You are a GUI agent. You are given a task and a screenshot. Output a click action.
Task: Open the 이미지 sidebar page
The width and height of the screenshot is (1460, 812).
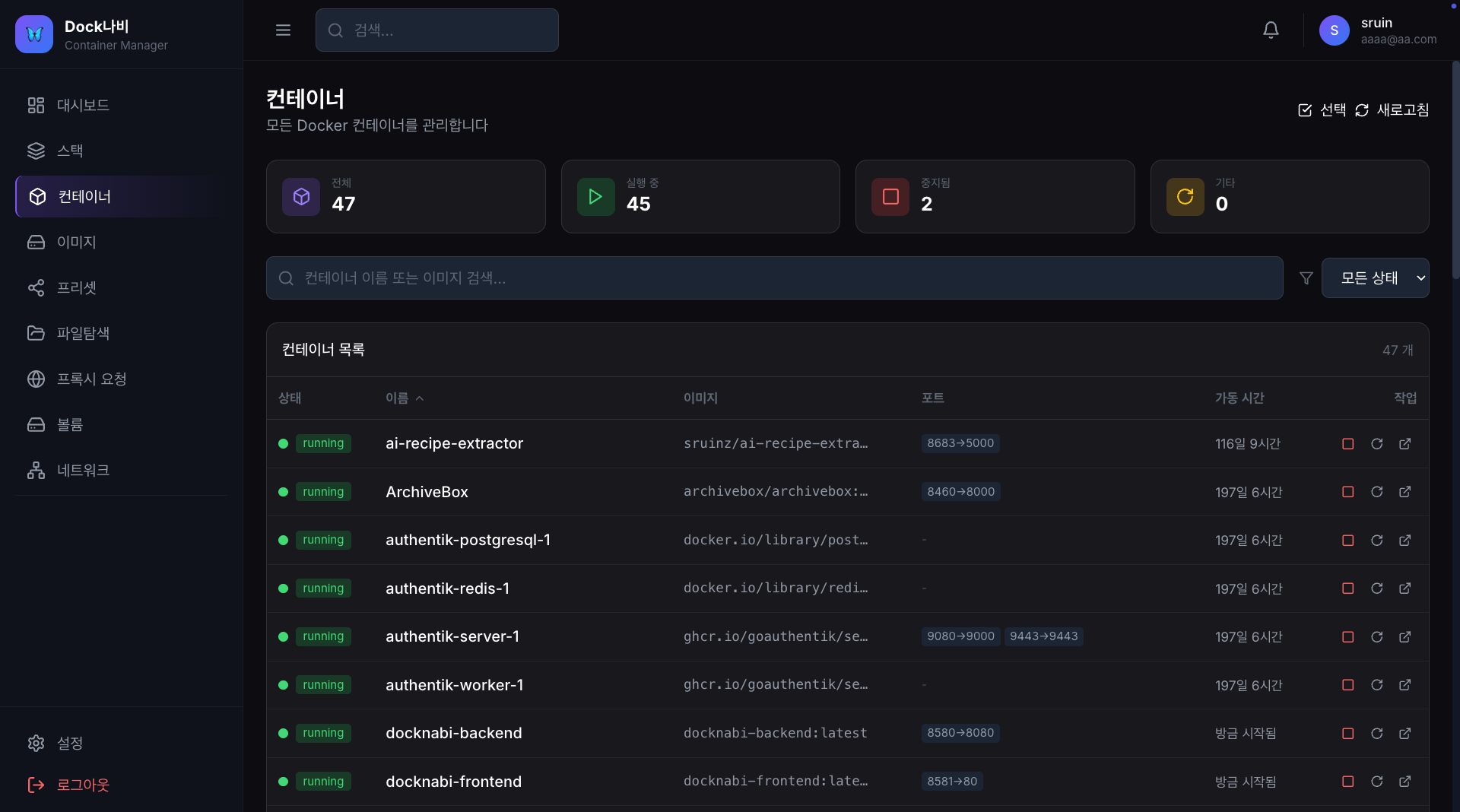point(76,243)
